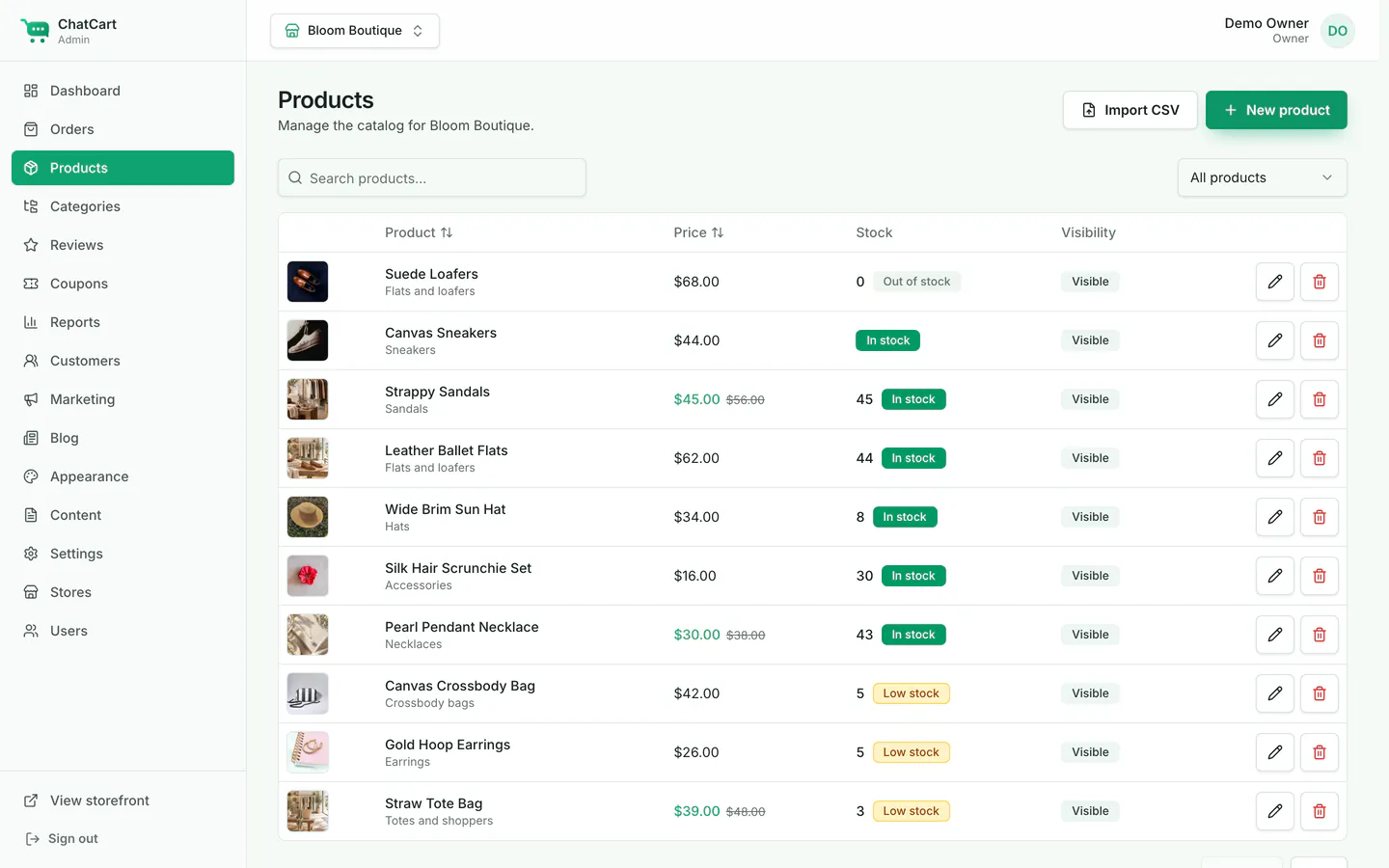
Task: Open the Suede Loafers thumbnail image
Action: pyautogui.click(x=308, y=282)
